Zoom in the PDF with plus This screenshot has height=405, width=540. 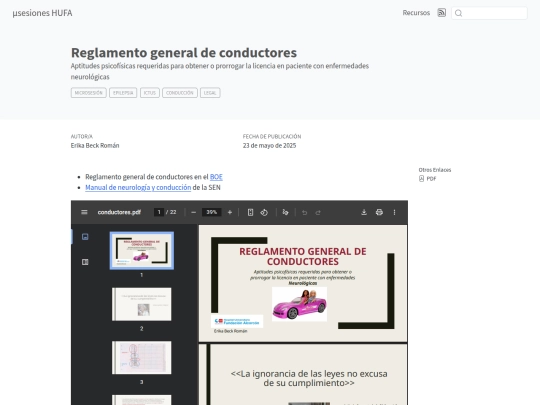coord(230,212)
